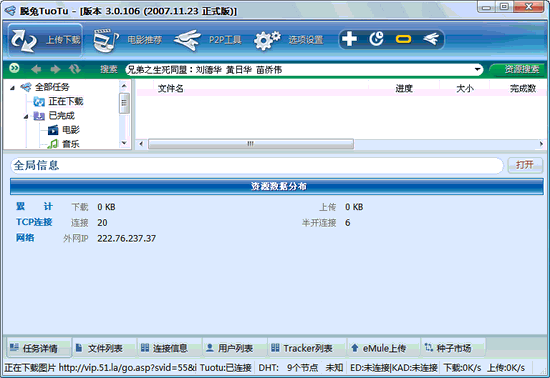
Task: Click the search text field
Action: 299,70
